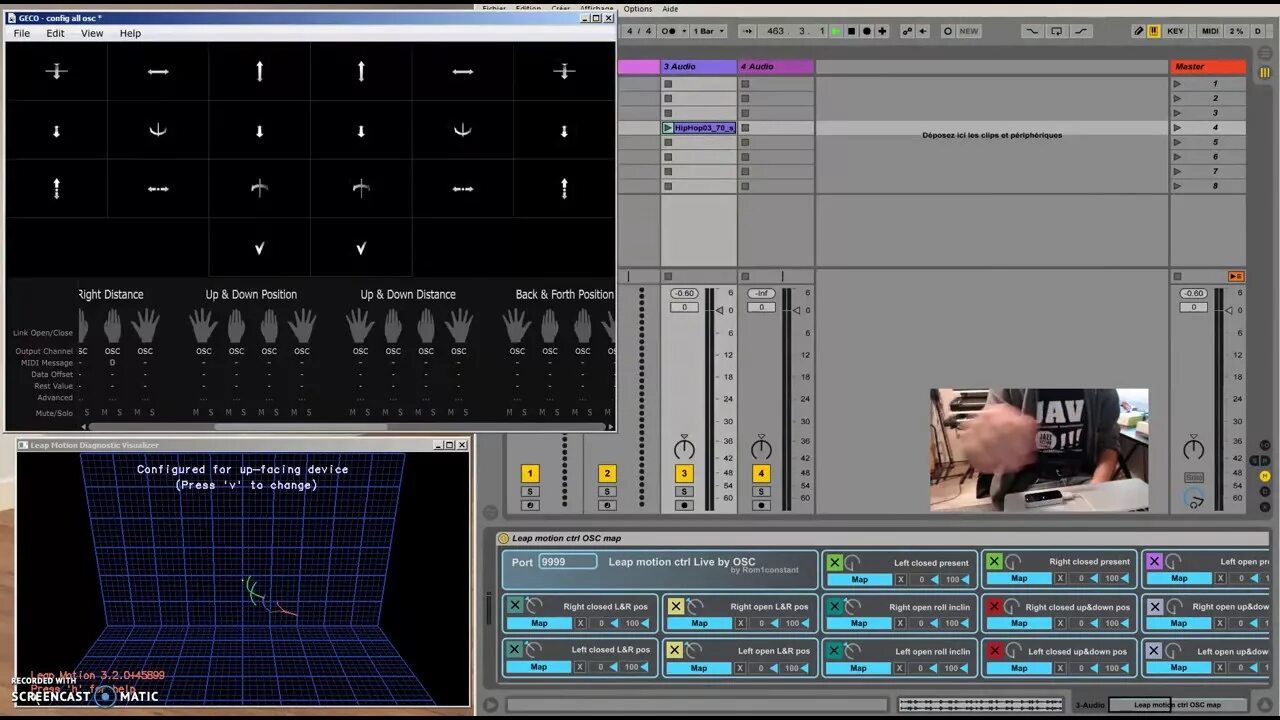Toggle track activator 1
The width and height of the screenshot is (1280, 720).
coord(530,474)
